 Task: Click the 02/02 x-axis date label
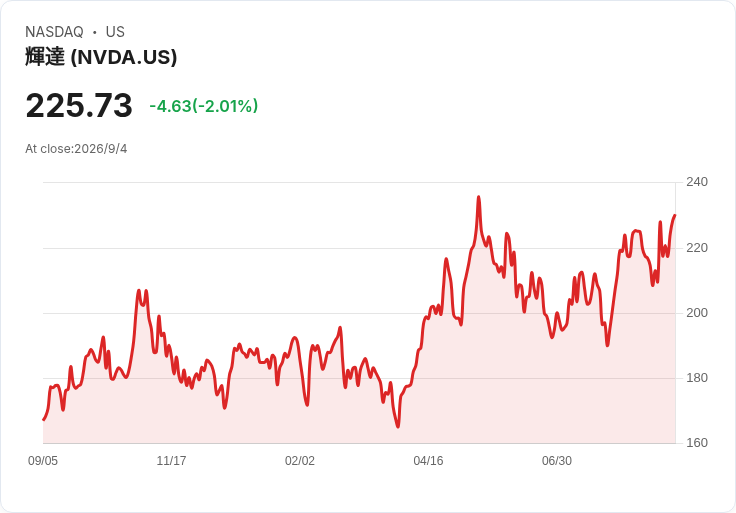pyautogui.click(x=300, y=461)
